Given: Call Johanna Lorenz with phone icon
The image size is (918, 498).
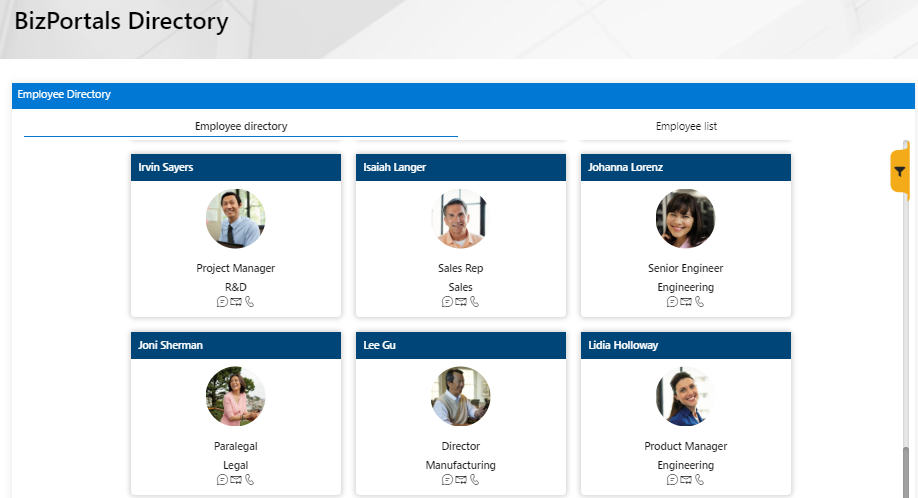Looking at the screenshot, I should [x=699, y=302].
